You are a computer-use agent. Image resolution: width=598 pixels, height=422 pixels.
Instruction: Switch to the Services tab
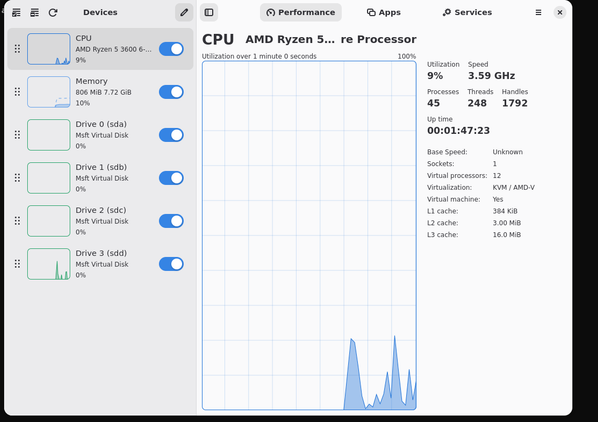click(x=467, y=13)
